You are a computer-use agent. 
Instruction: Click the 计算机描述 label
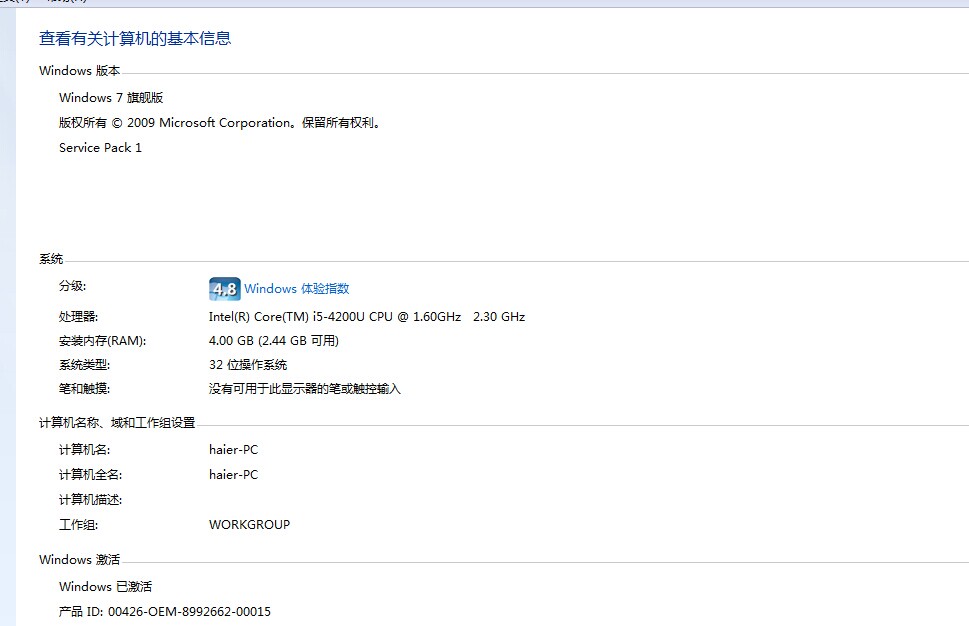coord(90,500)
